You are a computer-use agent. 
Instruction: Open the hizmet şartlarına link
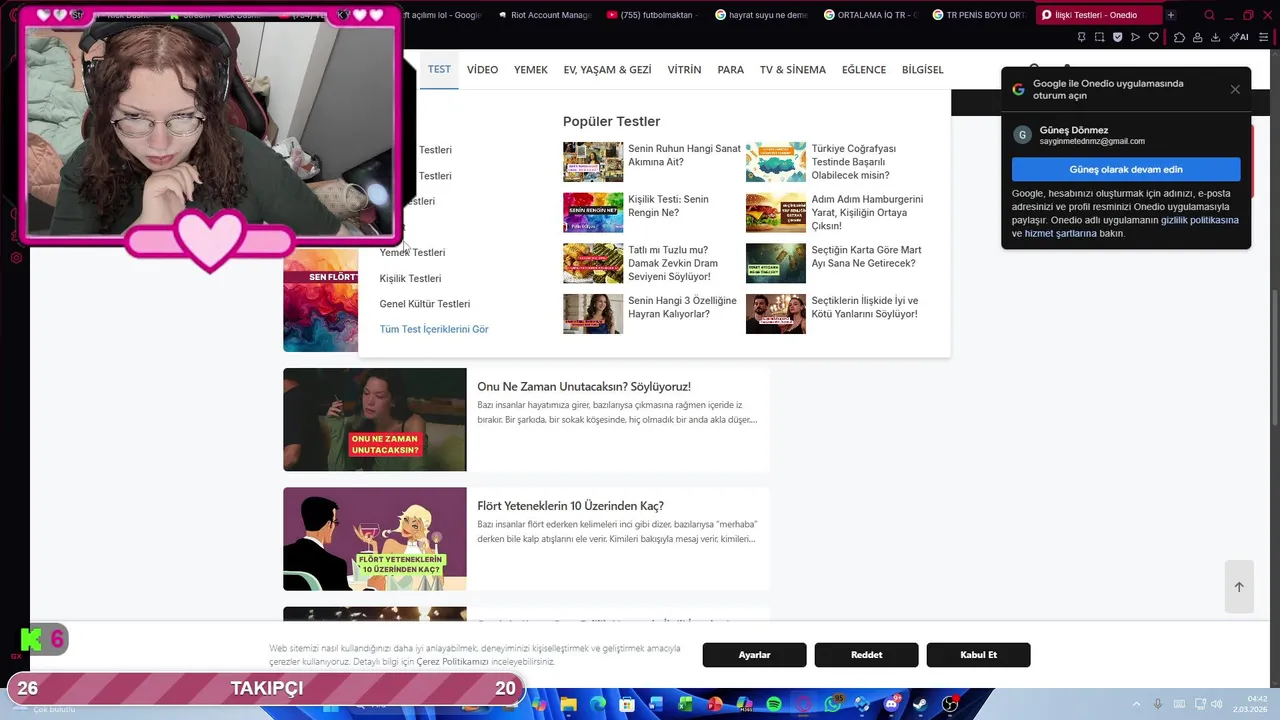pos(1060,233)
